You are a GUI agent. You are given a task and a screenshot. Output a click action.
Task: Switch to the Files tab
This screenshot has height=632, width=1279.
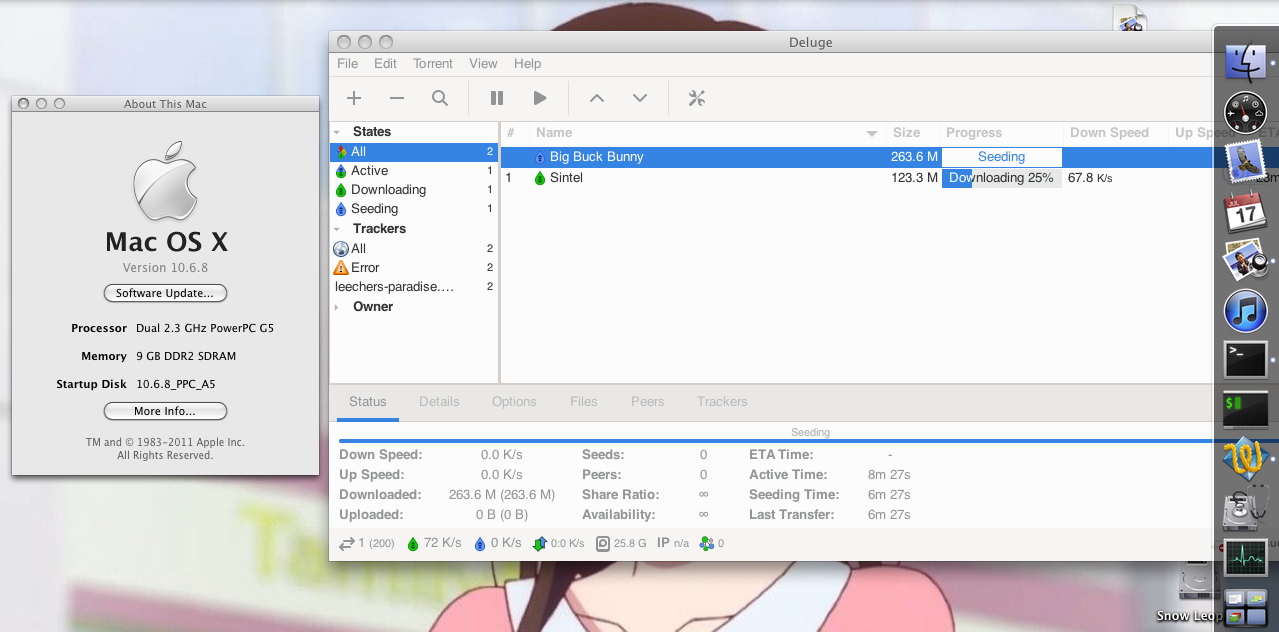pos(584,401)
